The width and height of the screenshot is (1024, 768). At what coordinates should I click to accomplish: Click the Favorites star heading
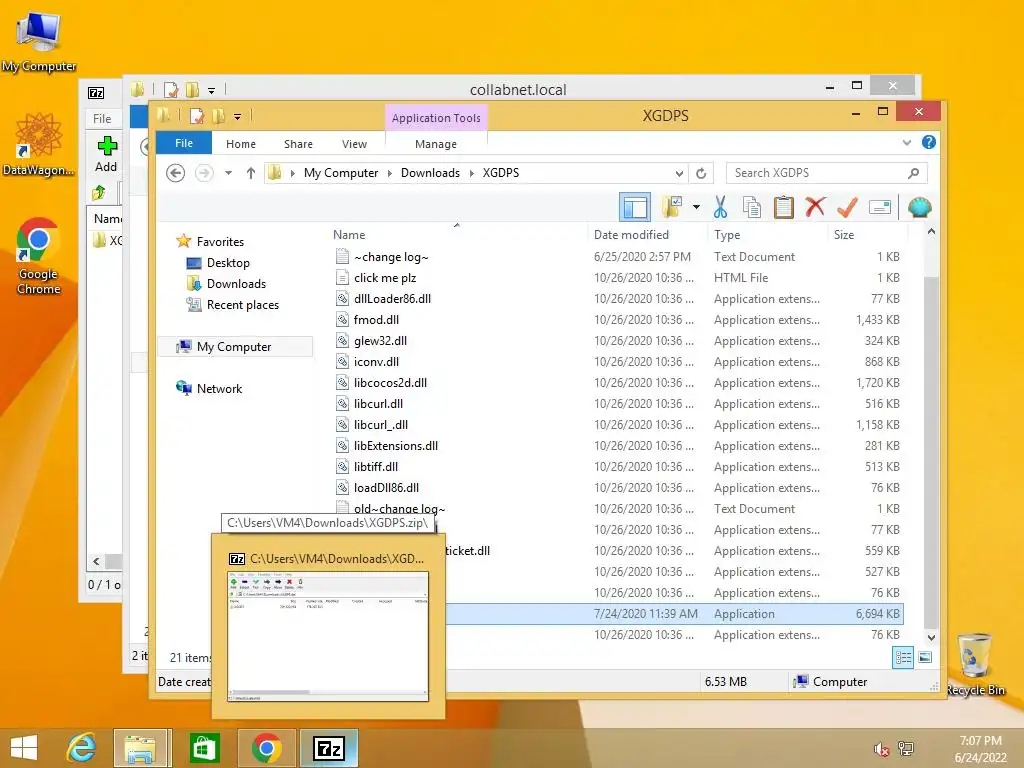tap(210, 242)
